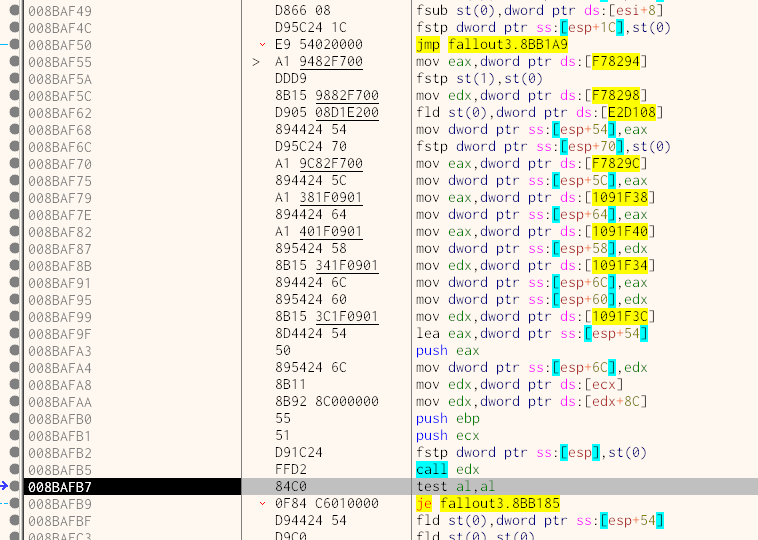758x540 pixels.
Task: Click the push eax instruction
Action: 448,350
